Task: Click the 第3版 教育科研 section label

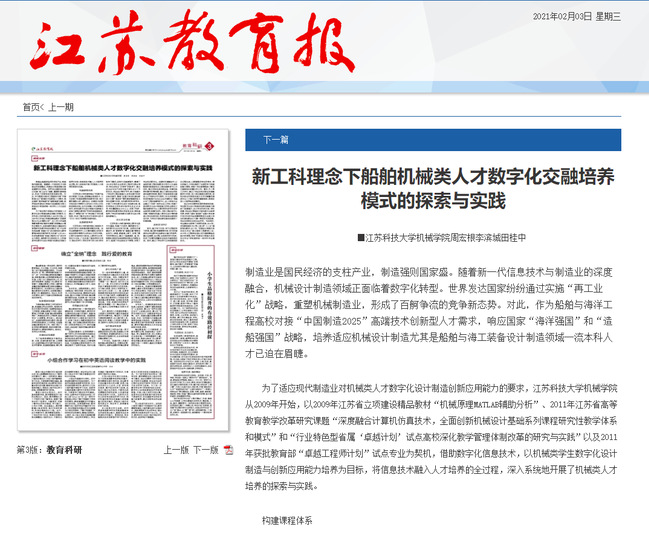Action: 49,450
